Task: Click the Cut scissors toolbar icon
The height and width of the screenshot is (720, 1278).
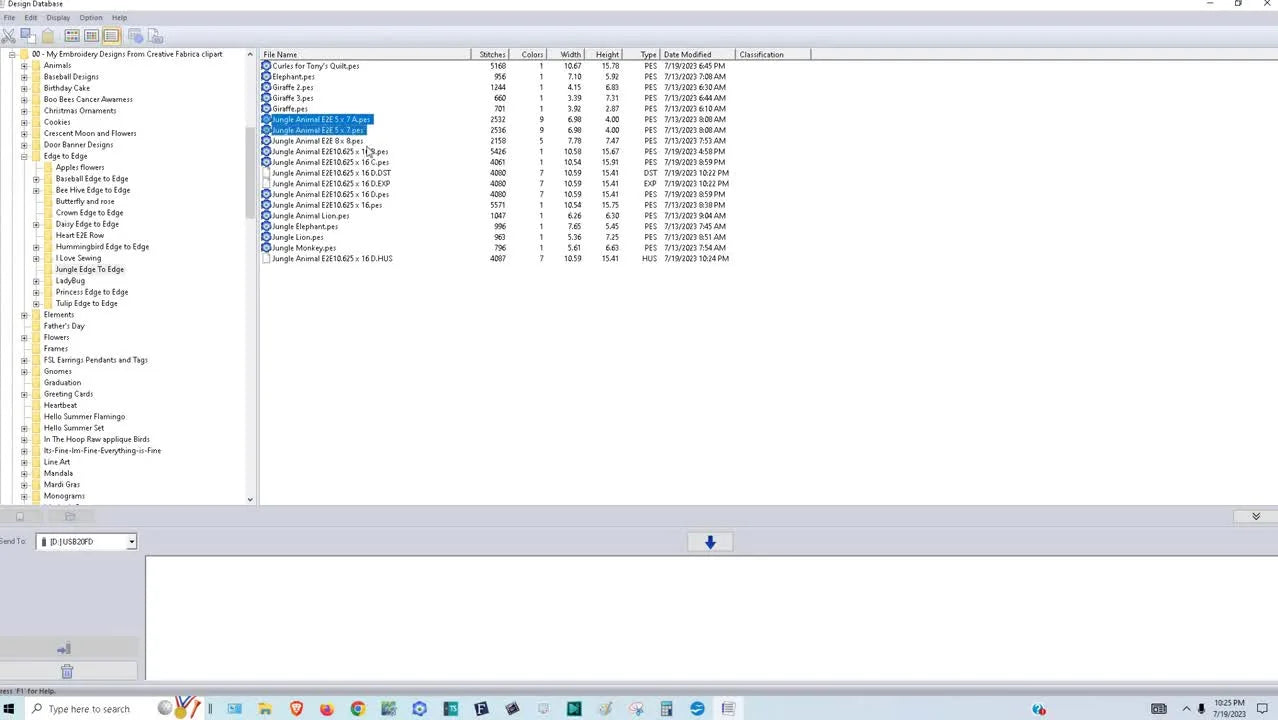Action: click(8, 36)
